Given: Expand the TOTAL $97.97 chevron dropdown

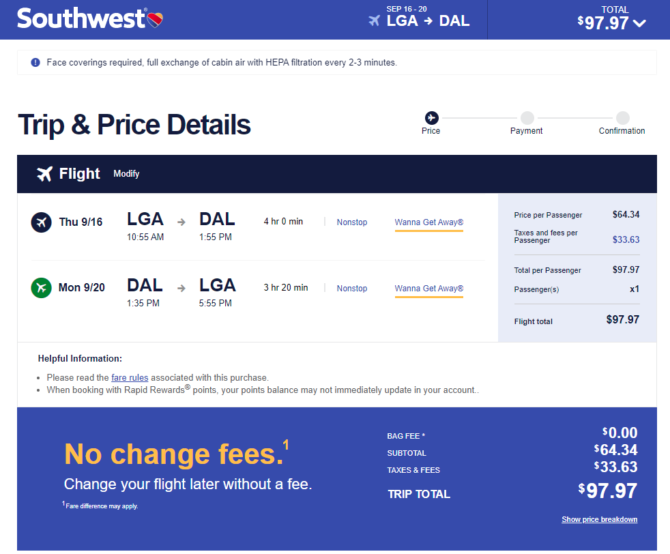Looking at the screenshot, I should (x=640, y=23).
